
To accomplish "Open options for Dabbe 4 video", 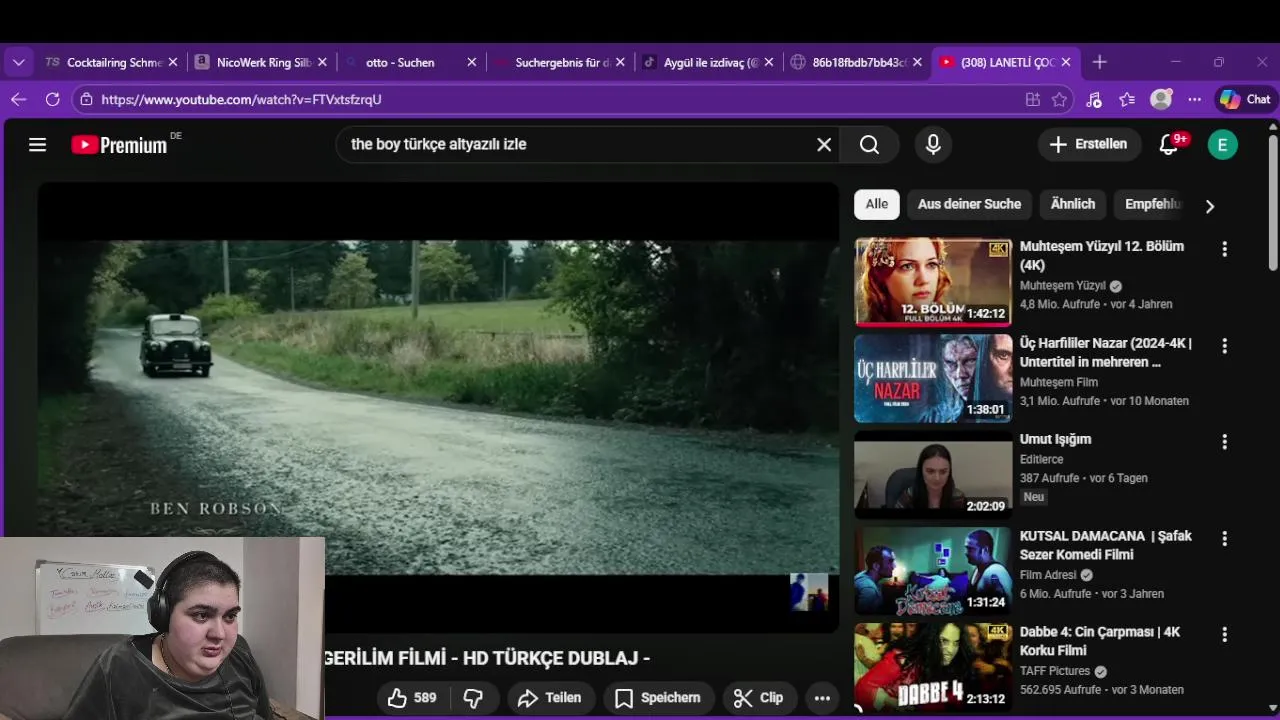I will click(x=1224, y=635).
